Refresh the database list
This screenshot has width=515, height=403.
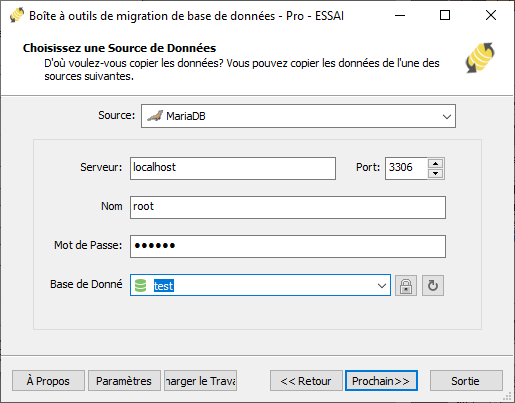(x=433, y=286)
